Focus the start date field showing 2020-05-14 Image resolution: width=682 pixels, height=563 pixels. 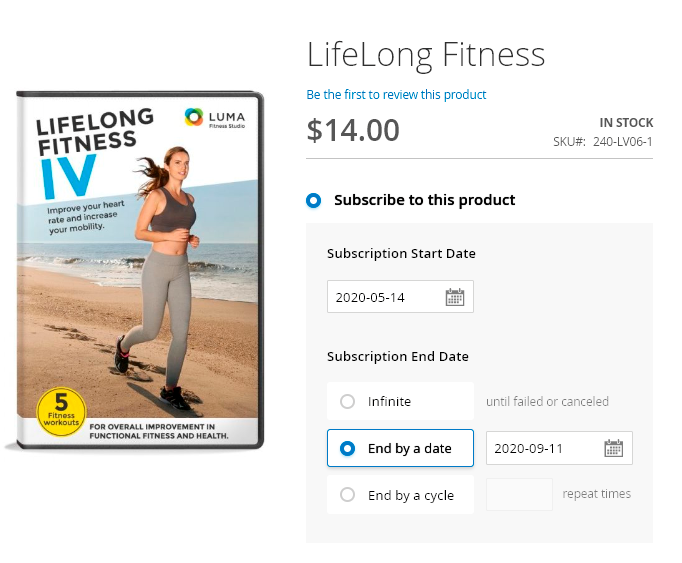click(x=386, y=297)
